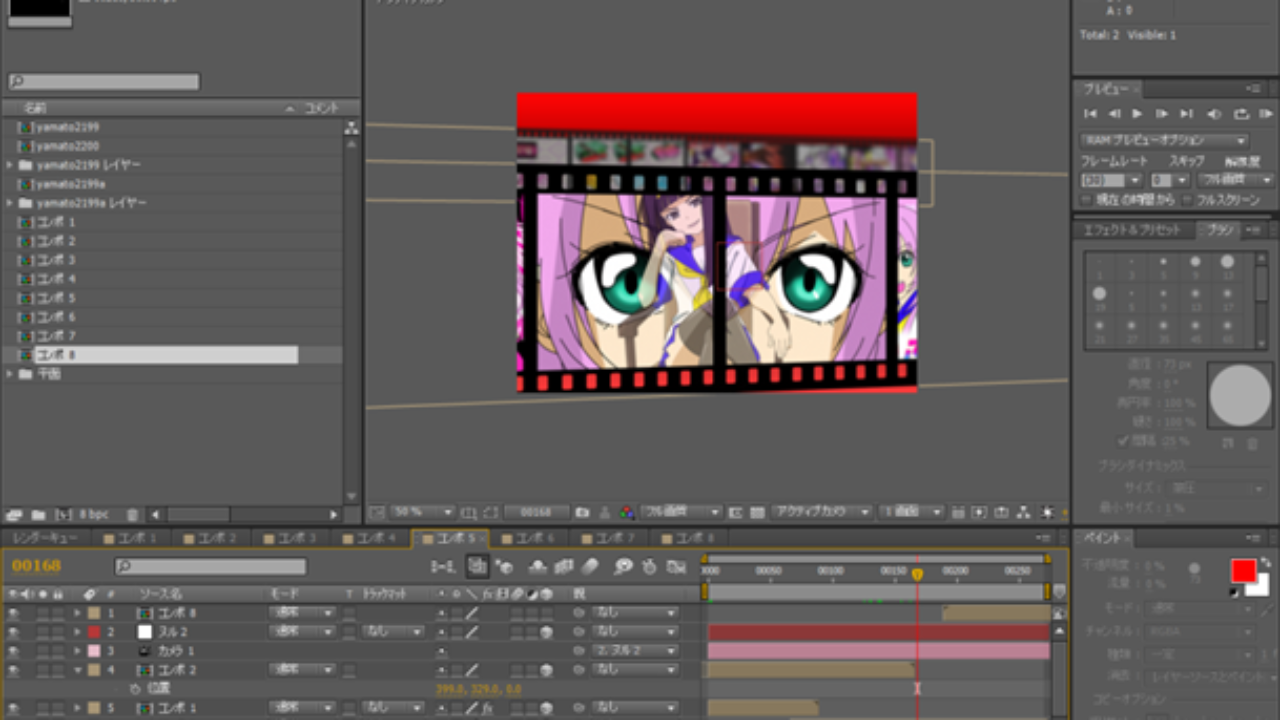Open parent dropdown for カメラ 1 layer
This screenshot has width=1280, height=720.
point(634,651)
